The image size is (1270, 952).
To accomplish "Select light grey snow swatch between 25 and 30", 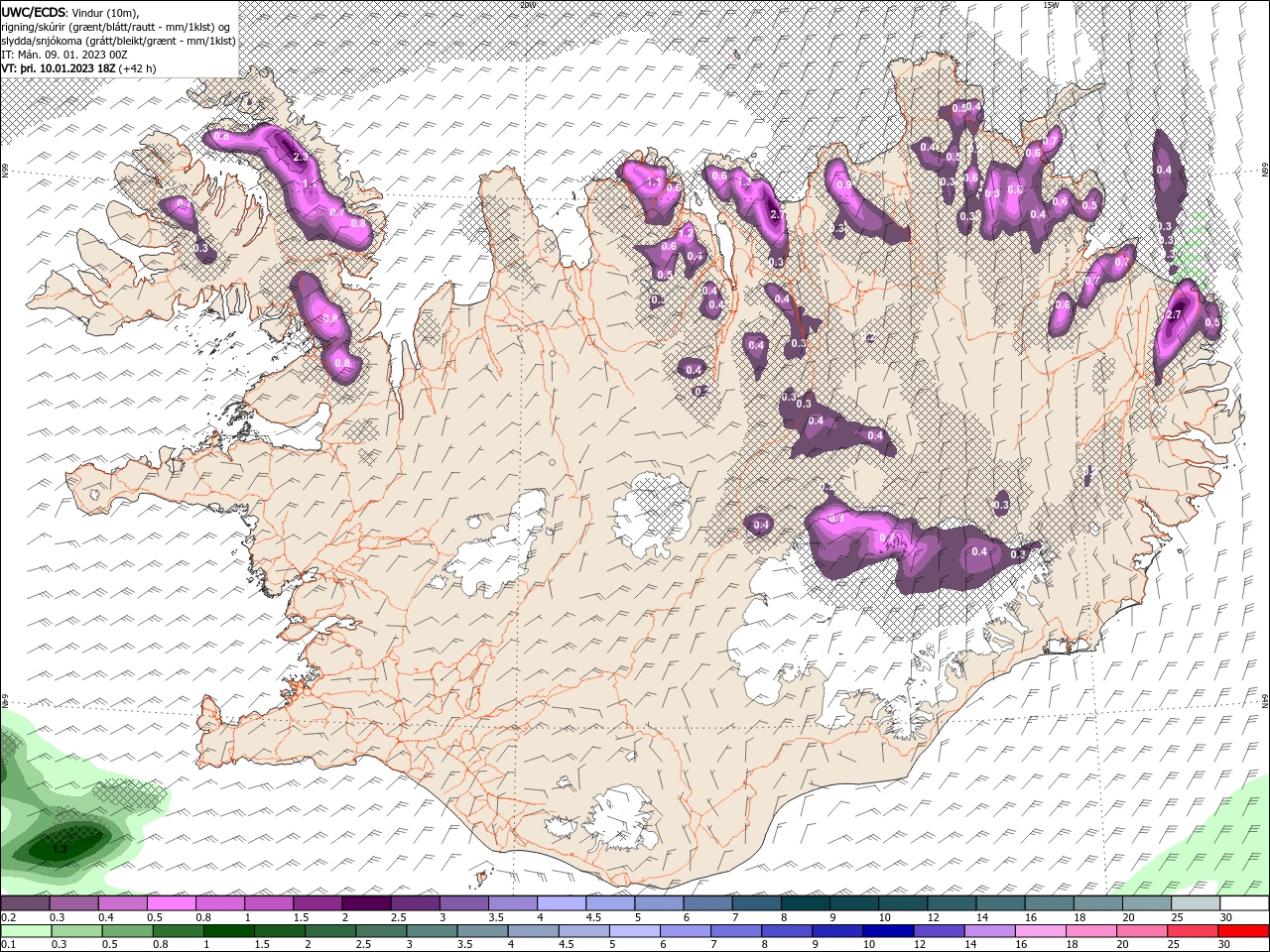I will click(x=1196, y=903).
